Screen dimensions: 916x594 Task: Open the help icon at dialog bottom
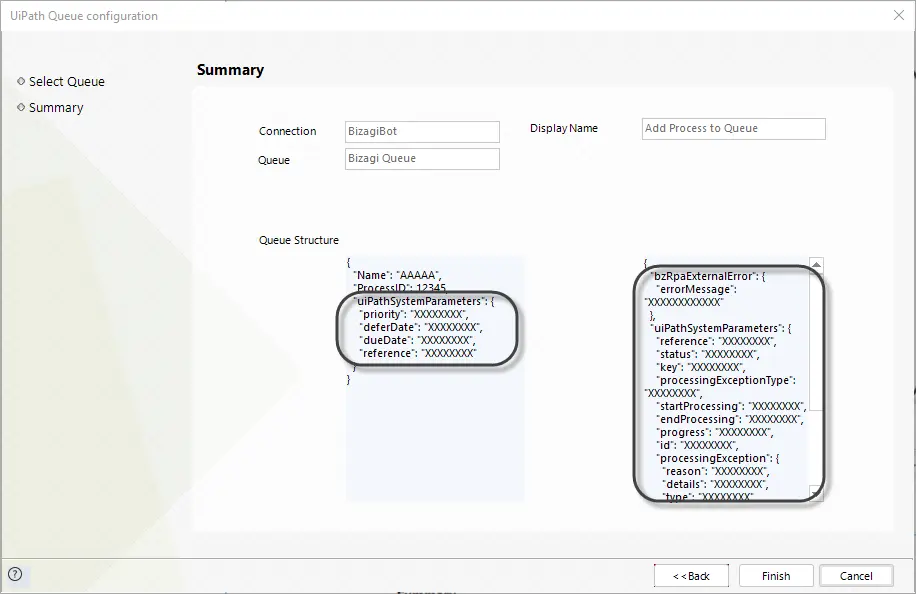[15, 574]
